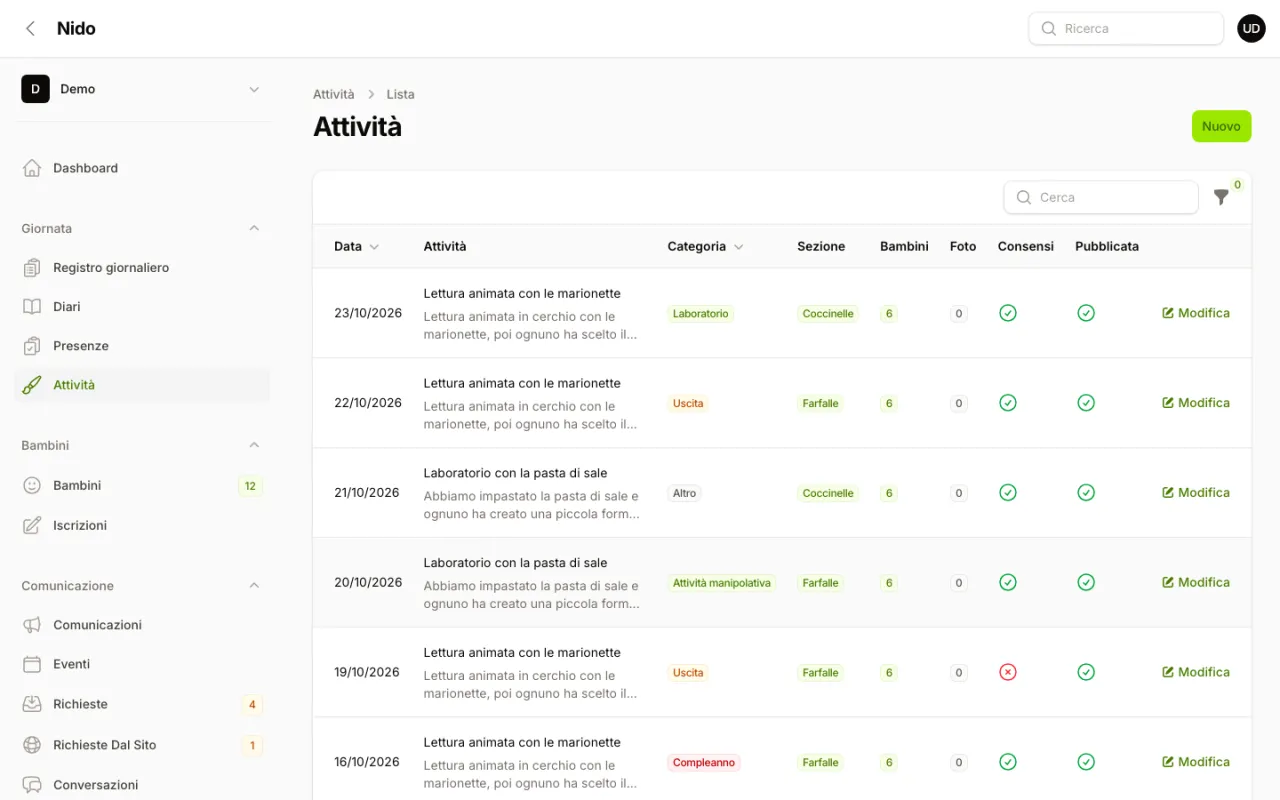This screenshot has width=1280, height=800.
Task: Open Registro giornaliero from sidebar
Action: tap(142, 268)
